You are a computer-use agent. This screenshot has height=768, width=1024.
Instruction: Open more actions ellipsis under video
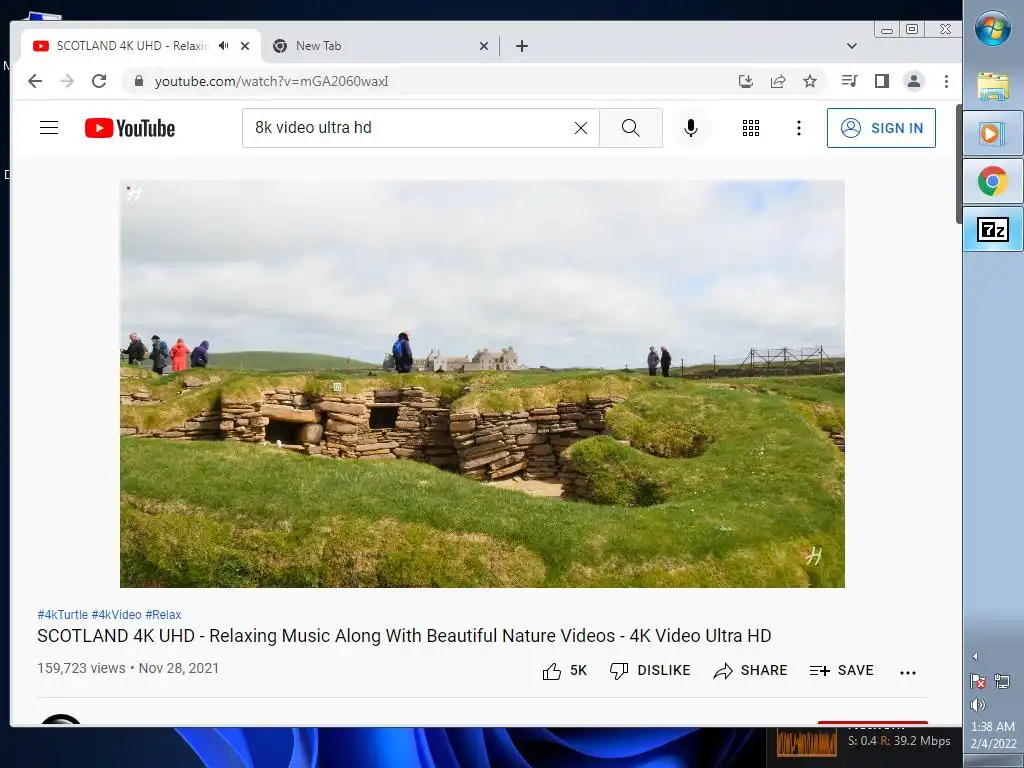tap(908, 672)
